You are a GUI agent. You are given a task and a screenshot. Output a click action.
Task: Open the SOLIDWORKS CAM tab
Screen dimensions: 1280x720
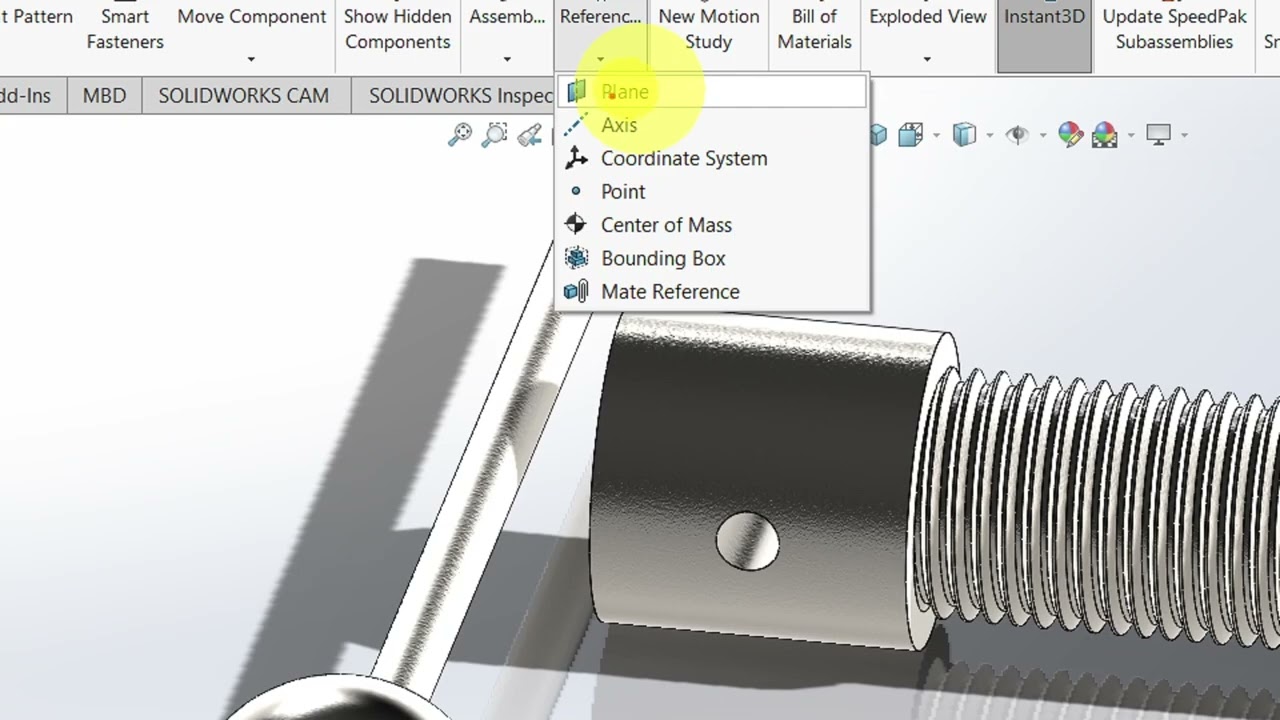pyautogui.click(x=243, y=96)
